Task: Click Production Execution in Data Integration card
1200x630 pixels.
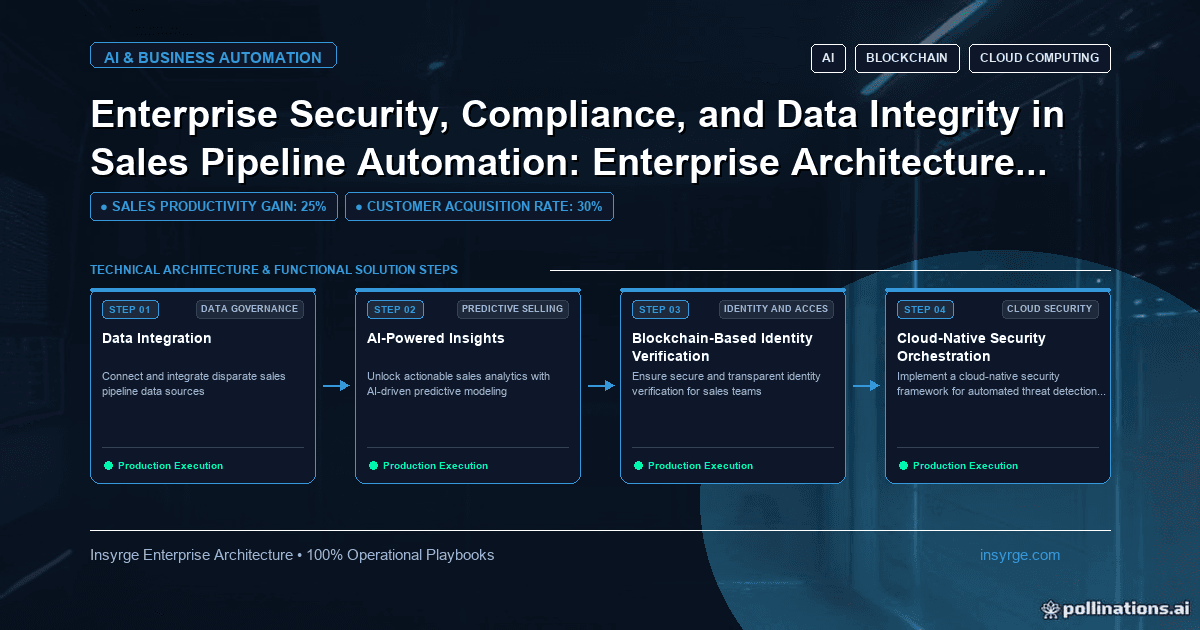Action: tap(170, 466)
